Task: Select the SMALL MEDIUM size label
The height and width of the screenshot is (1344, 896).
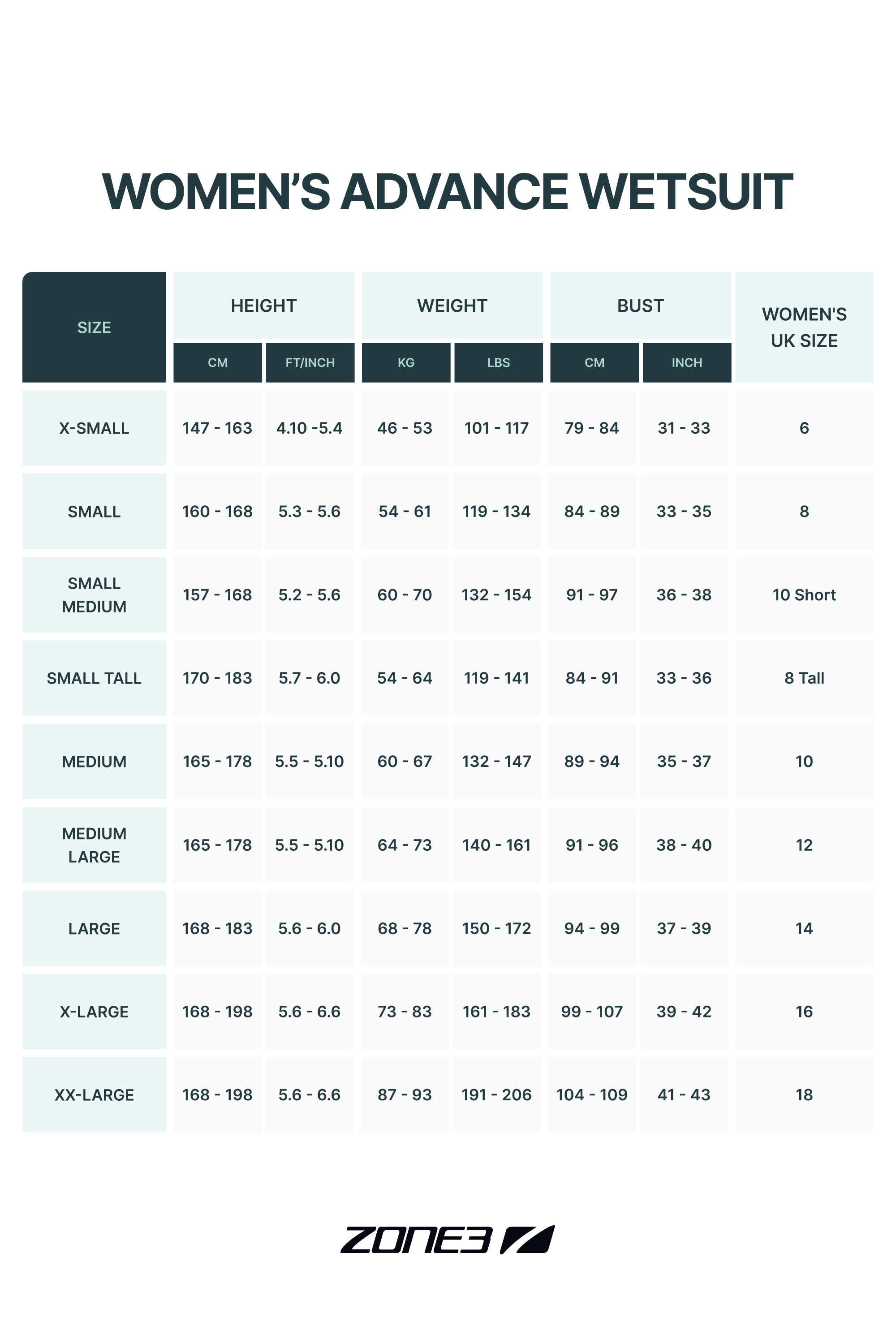Action: point(94,595)
